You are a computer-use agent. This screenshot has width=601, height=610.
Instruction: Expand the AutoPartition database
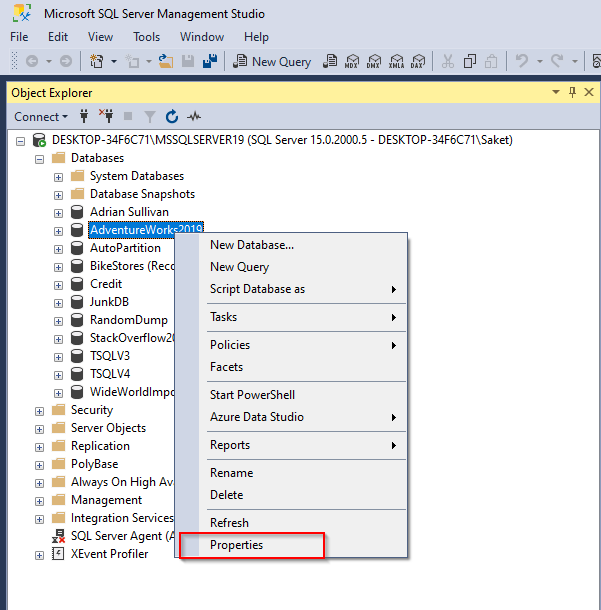click(x=58, y=249)
